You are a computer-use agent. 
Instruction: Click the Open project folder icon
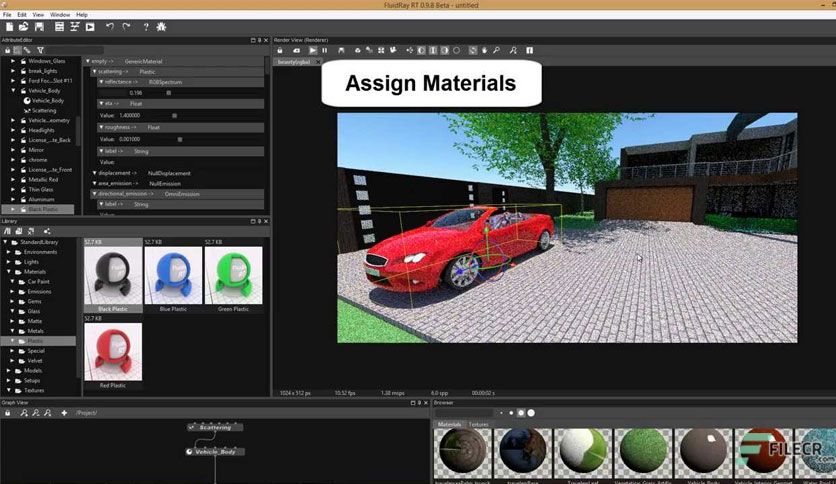click(24, 27)
